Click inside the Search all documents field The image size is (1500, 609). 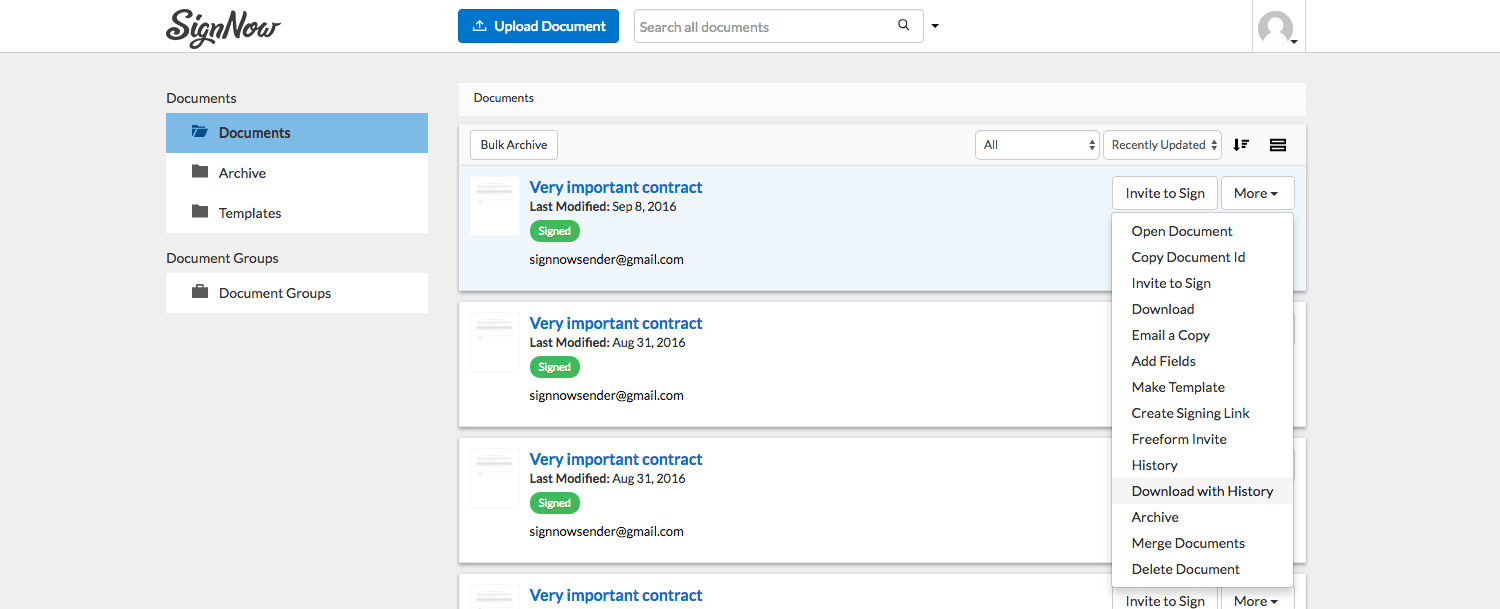click(760, 25)
